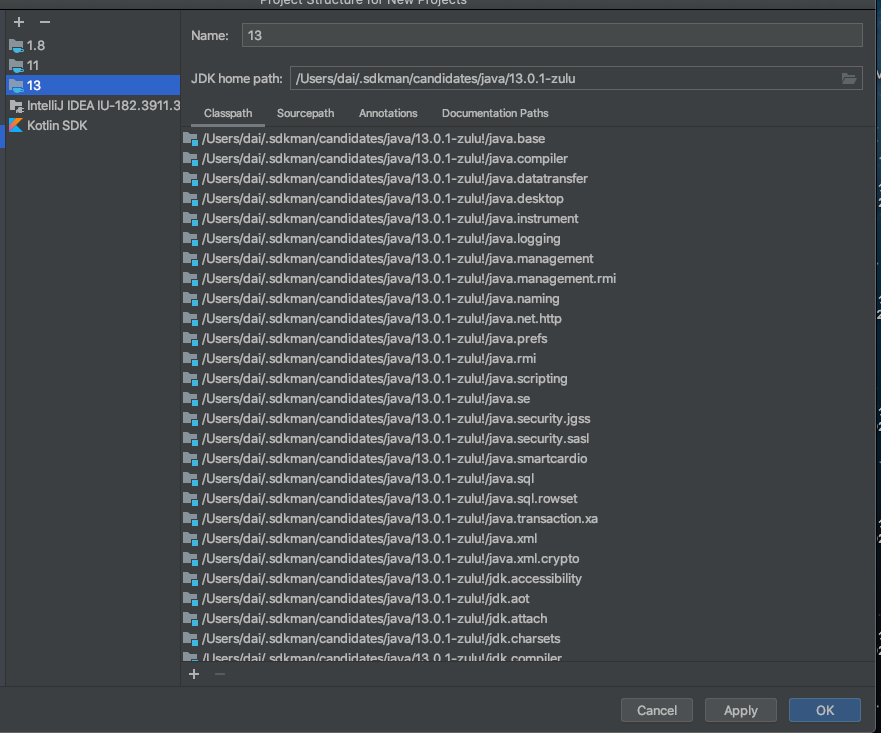The width and height of the screenshot is (881, 733).
Task: Click the IntelliJ plugin SDK icon
Action: pyautogui.click(x=16, y=106)
